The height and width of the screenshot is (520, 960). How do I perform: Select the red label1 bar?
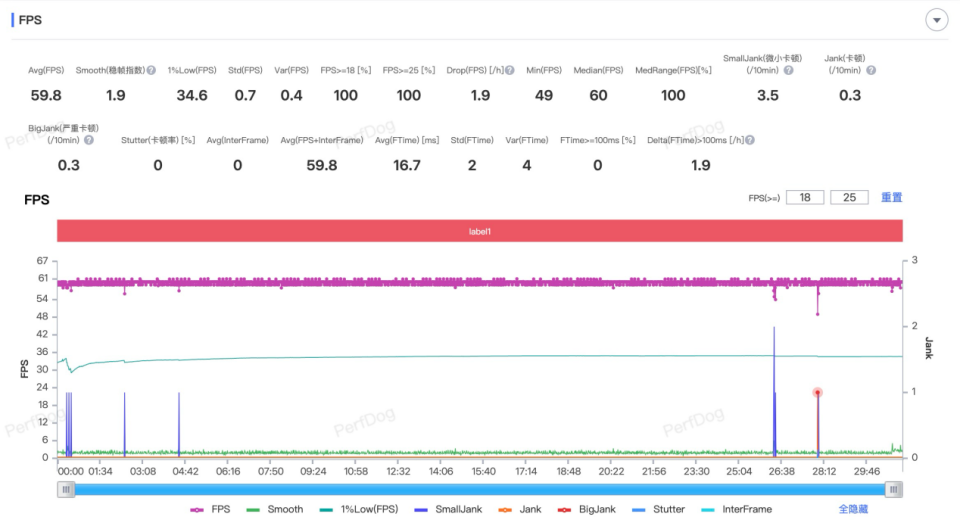coord(479,231)
